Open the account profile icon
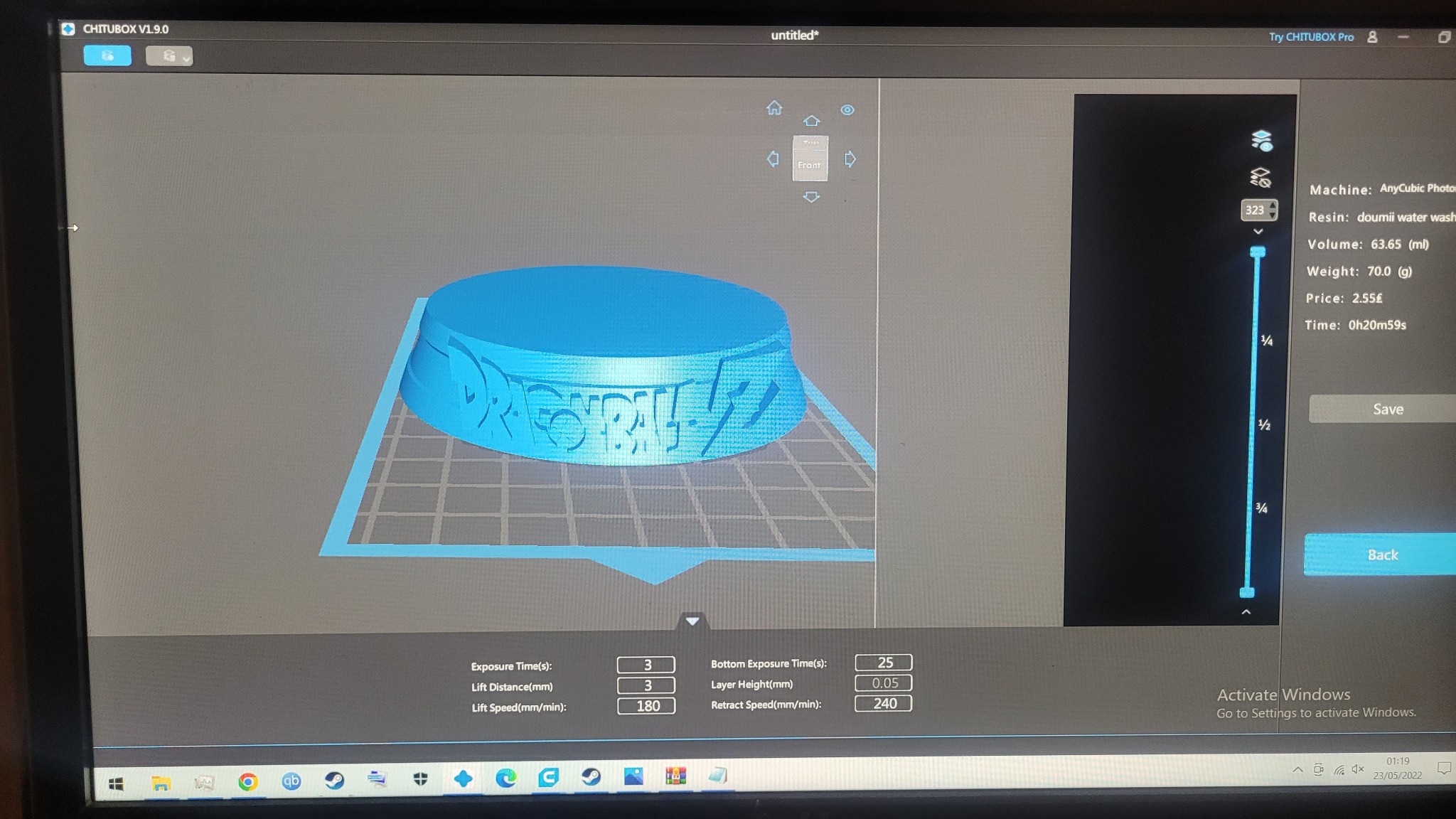Image resolution: width=1456 pixels, height=819 pixels. click(1372, 37)
